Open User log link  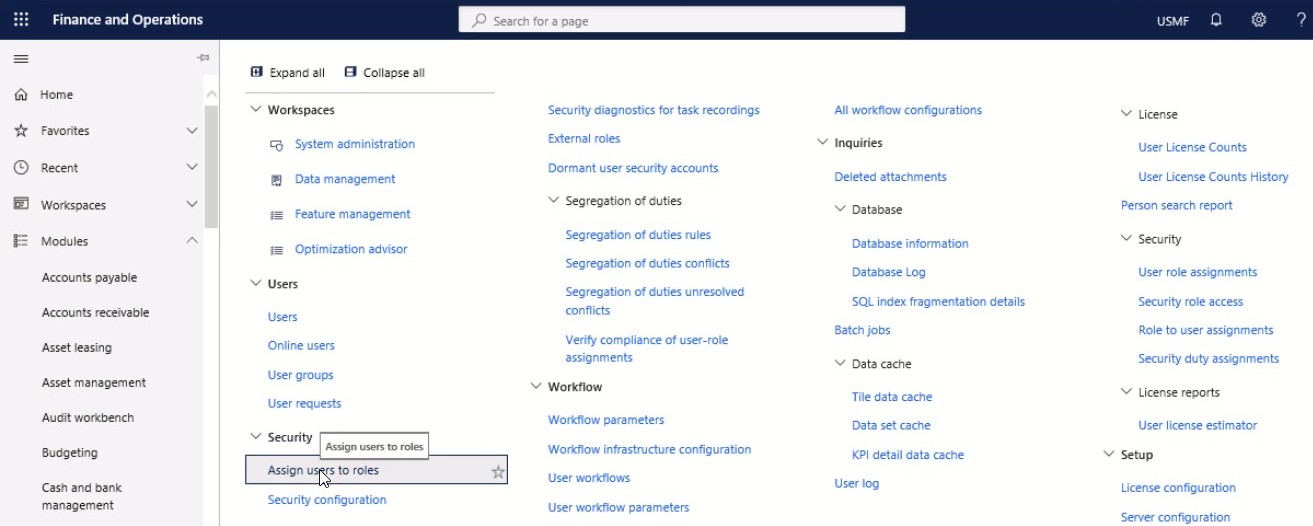tap(857, 484)
